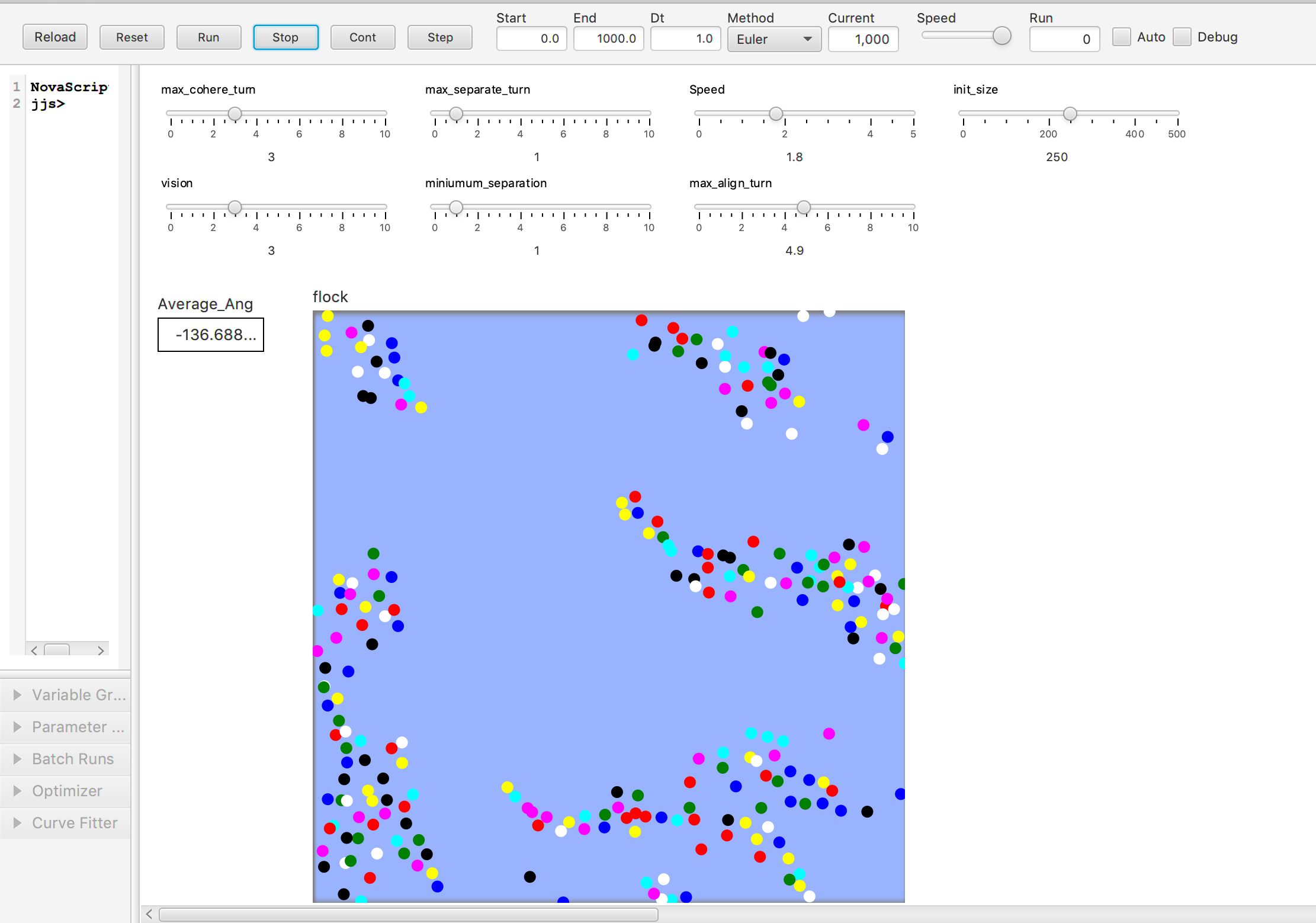The image size is (1316, 923).
Task: Expand the Curve Fitter panel
Action: pos(65,823)
